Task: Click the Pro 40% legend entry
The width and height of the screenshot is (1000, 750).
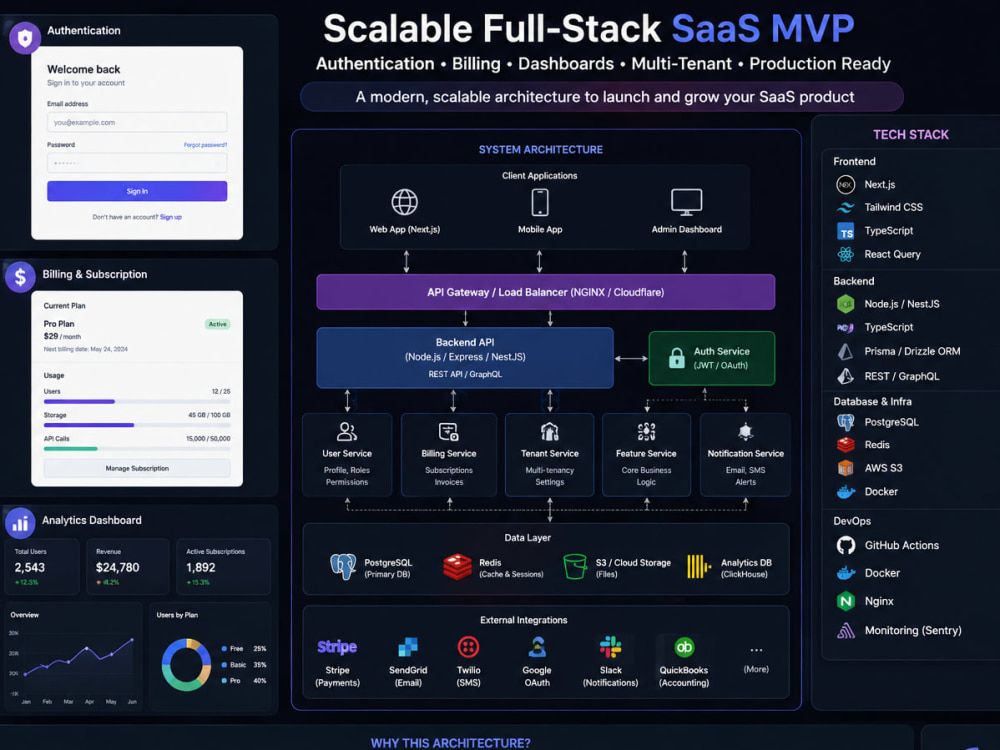Action: [244, 681]
